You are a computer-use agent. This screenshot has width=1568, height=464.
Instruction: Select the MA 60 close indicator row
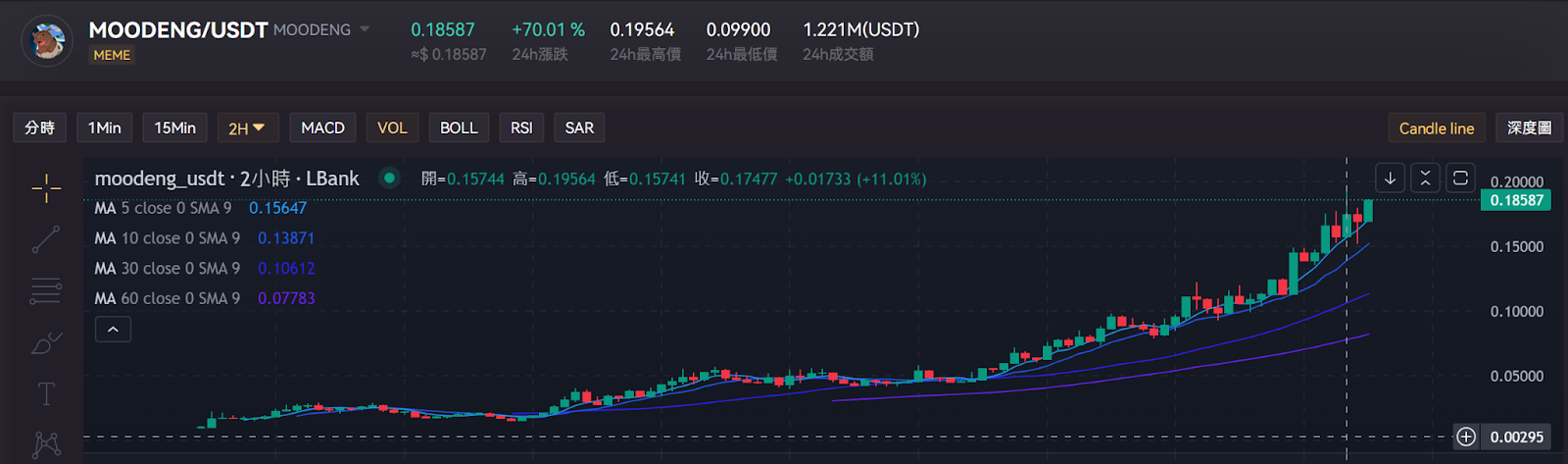click(x=204, y=298)
